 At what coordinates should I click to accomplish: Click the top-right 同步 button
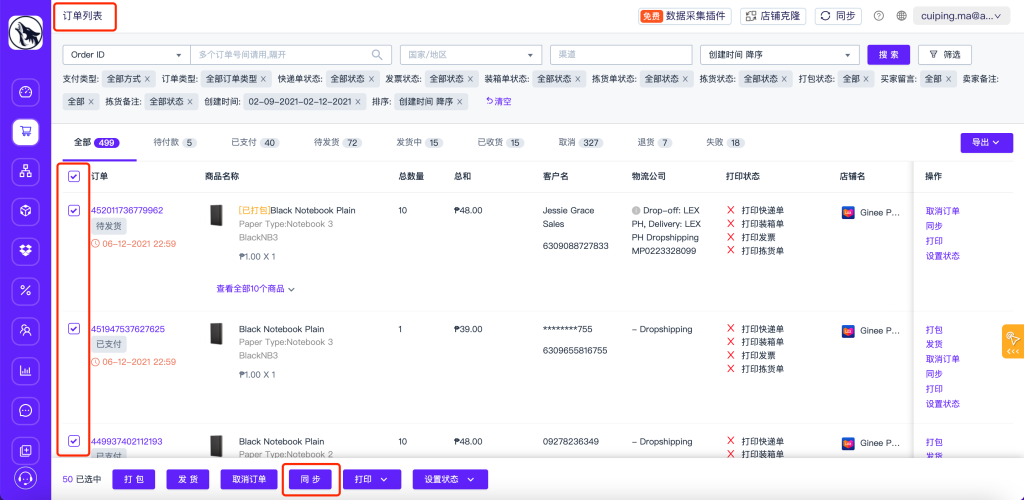coord(838,16)
